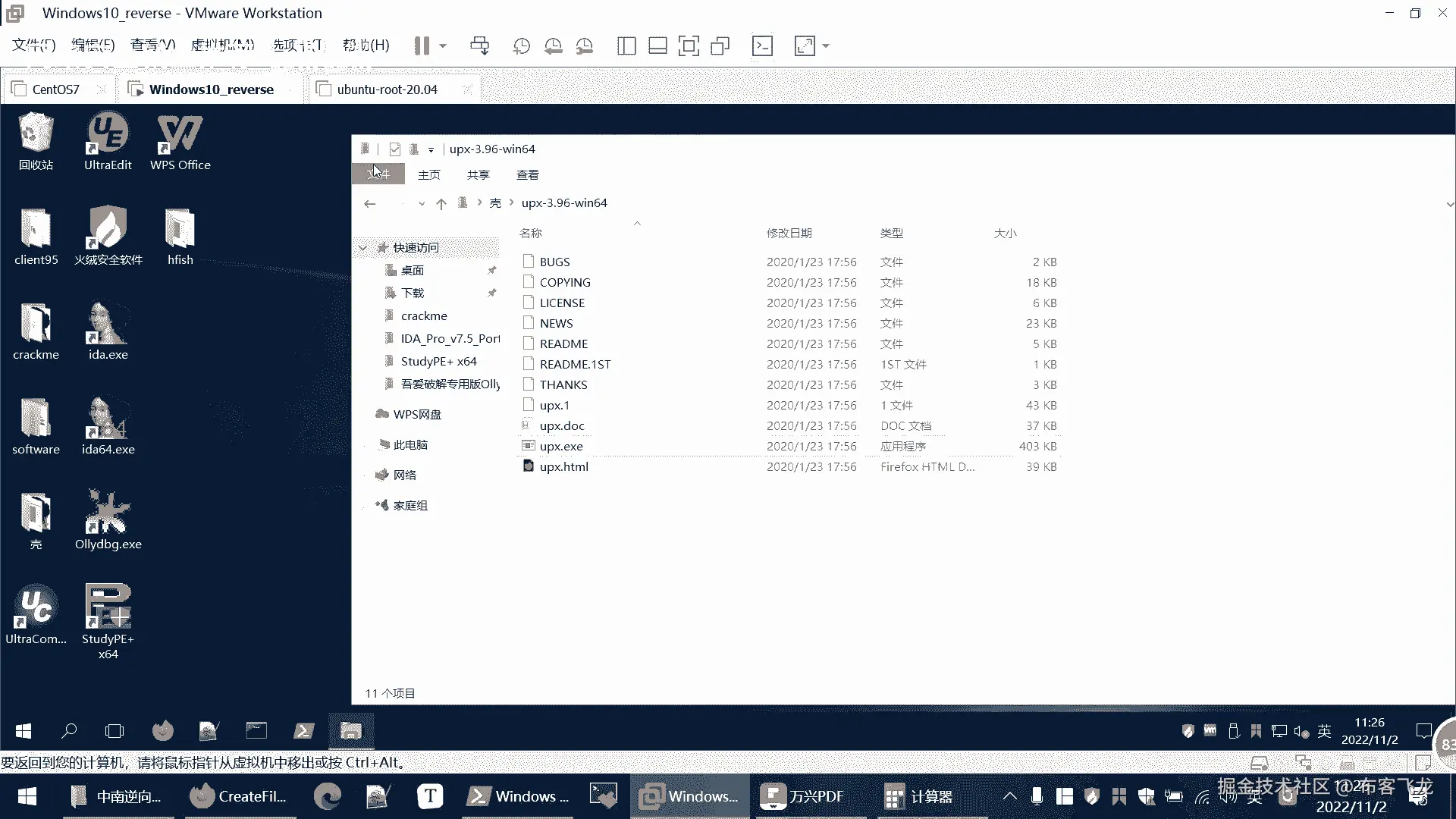Screen dimensions: 1456x819
Task: Open the 查看 ribbon tab
Action: (x=527, y=175)
